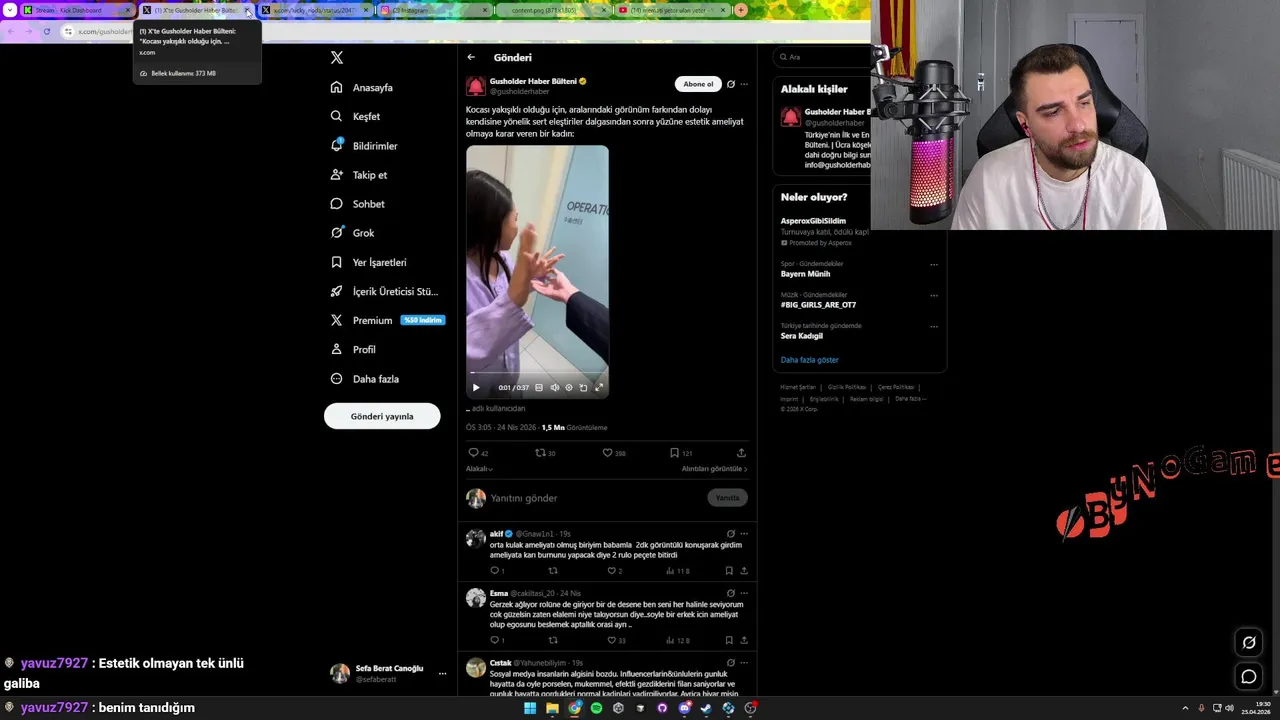Open Takip et in sidebar
Image resolution: width=1280 pixels, height=720 pixels.
click(x=358, y=175)
